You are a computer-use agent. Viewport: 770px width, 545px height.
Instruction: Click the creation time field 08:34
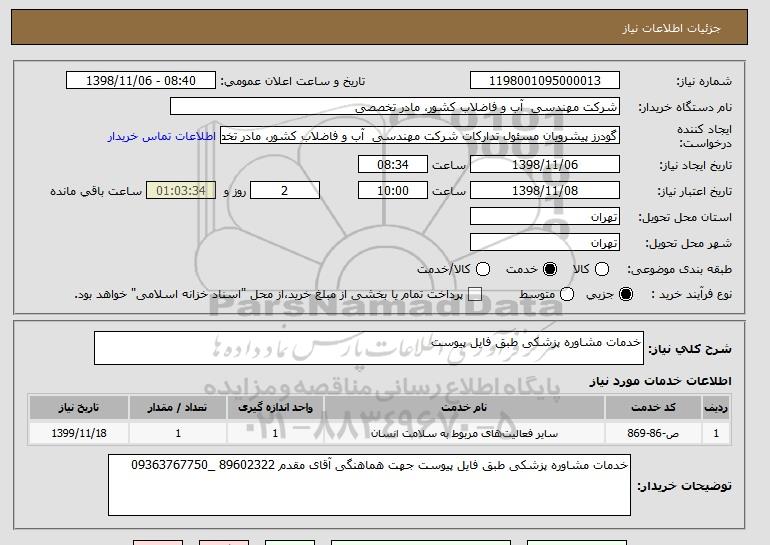(393, 164)
